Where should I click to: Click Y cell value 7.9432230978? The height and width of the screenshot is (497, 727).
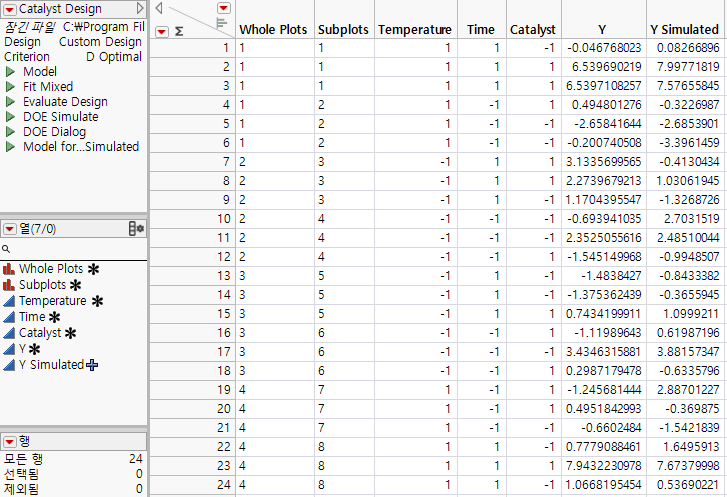point(603,466)
